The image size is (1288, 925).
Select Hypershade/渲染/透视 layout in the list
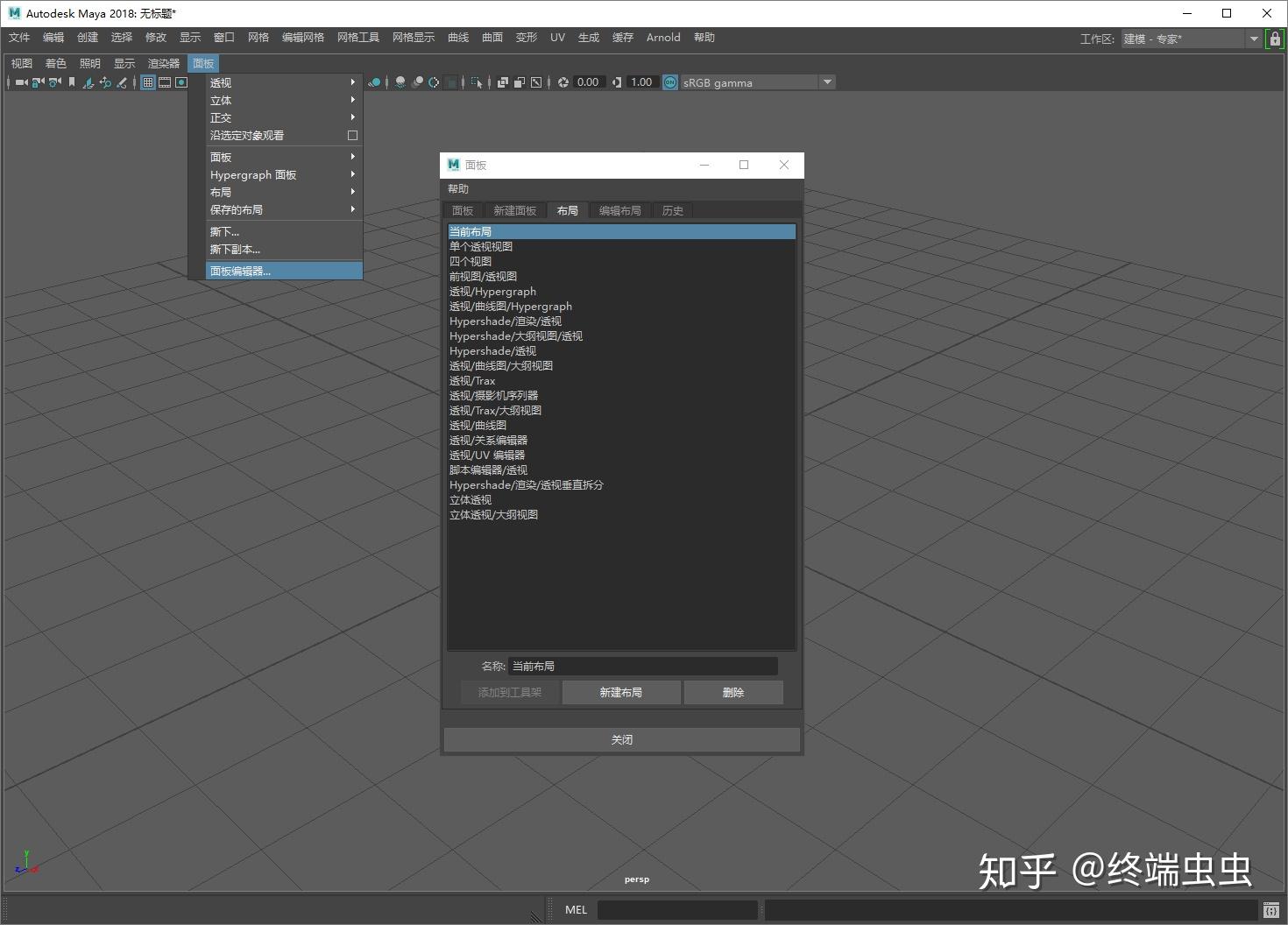[506, 321]
